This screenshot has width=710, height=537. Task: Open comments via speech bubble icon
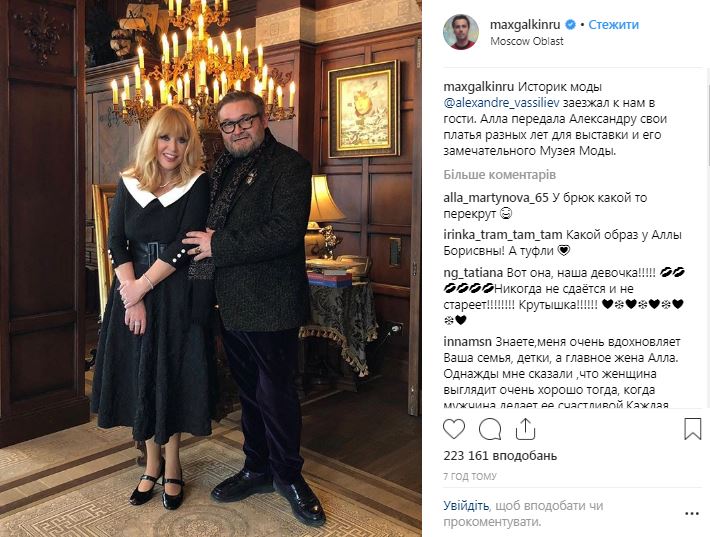[490, 429]
